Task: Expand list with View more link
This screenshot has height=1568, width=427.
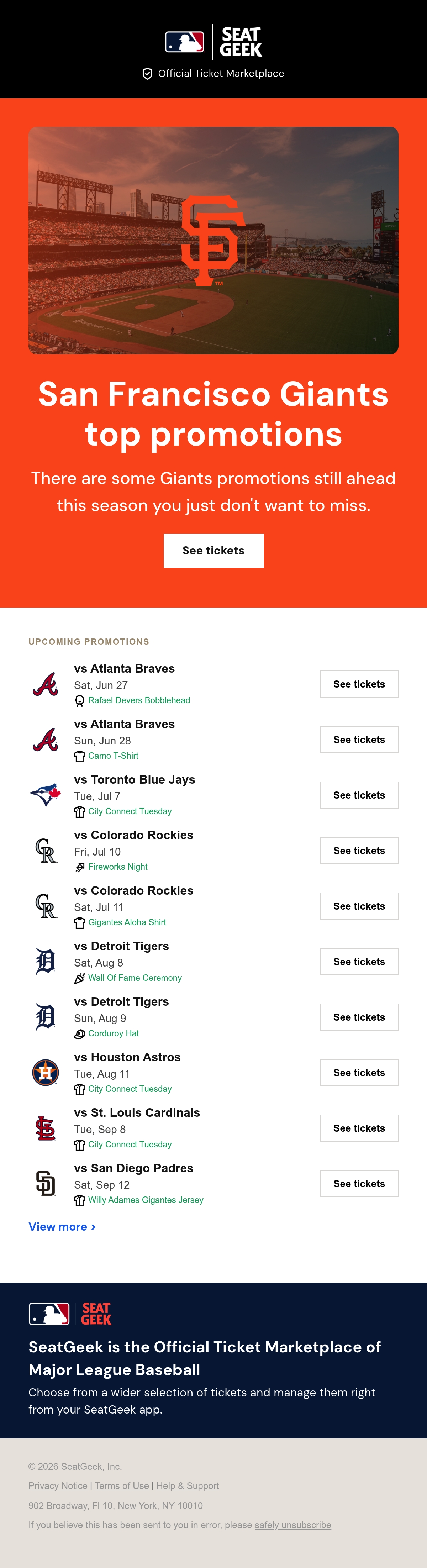Action: click(62, 1226)
